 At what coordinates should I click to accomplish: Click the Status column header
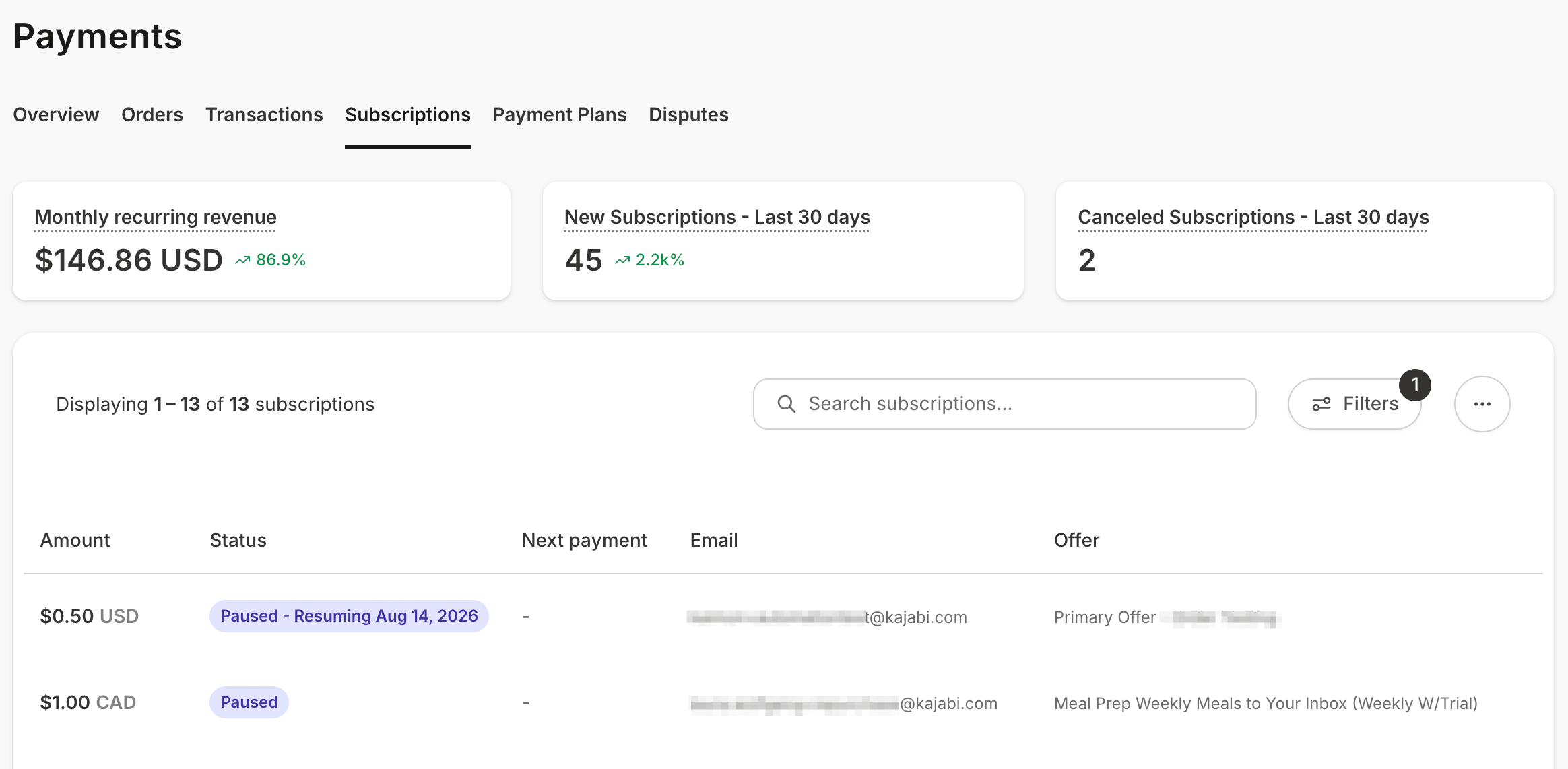point(238,540)
